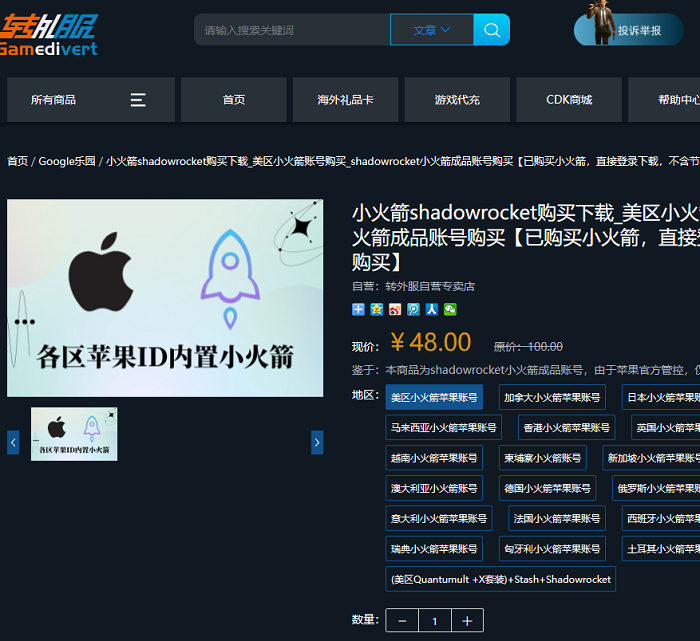Click the search keyword input field
The width and height of the screenshot is (700, 641).
coord(292,30)
